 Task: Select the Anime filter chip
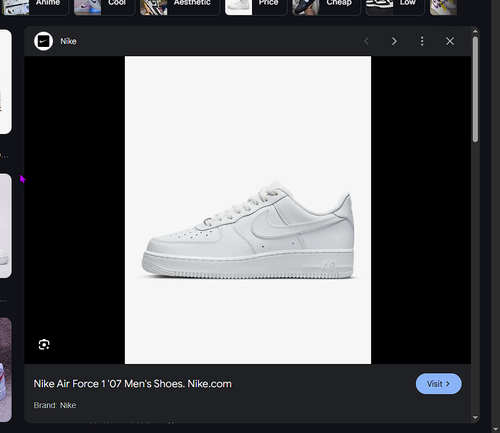(x=34, y=7)
